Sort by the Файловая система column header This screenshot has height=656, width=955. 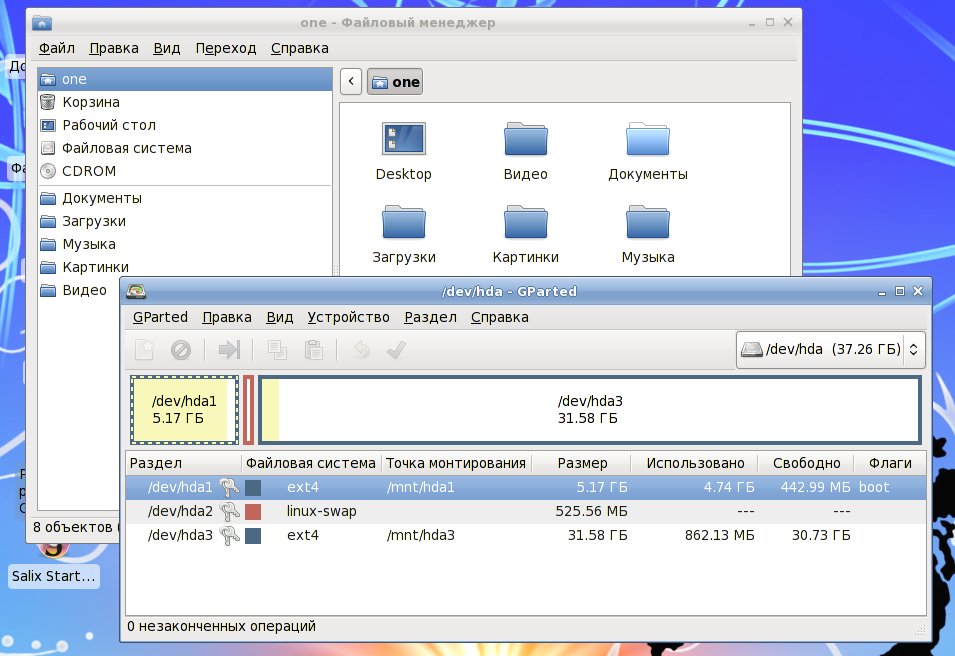[x=311, y=464]
